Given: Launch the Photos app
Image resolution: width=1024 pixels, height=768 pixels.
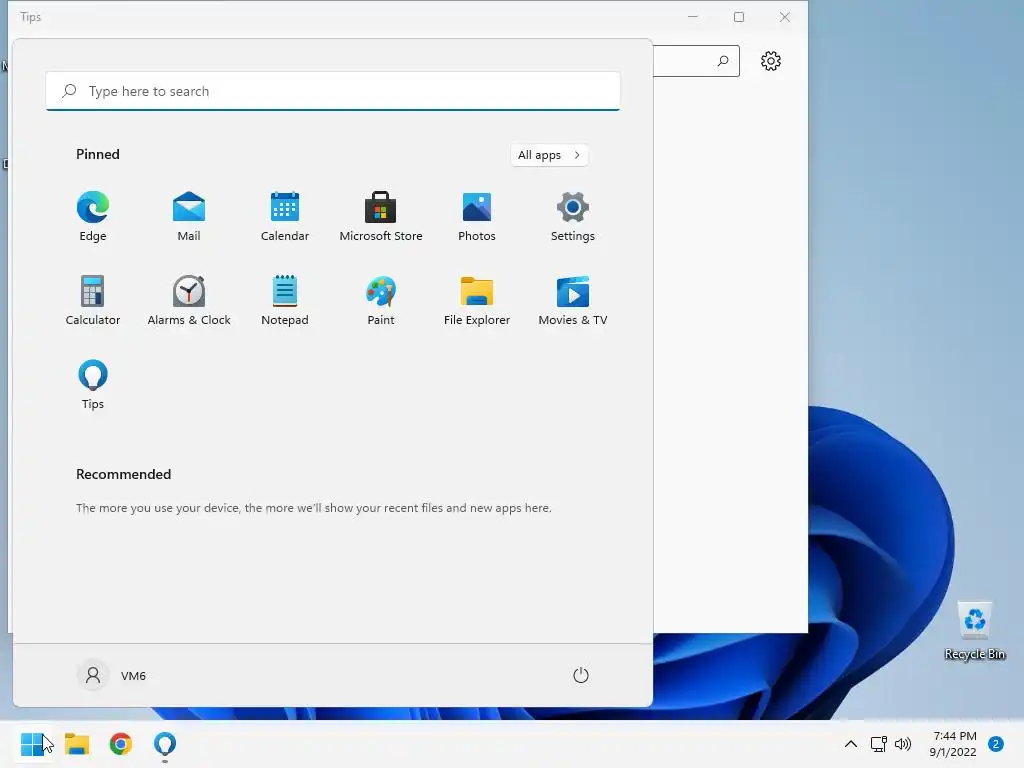Looking at the screenshot, I should point(477,216).
